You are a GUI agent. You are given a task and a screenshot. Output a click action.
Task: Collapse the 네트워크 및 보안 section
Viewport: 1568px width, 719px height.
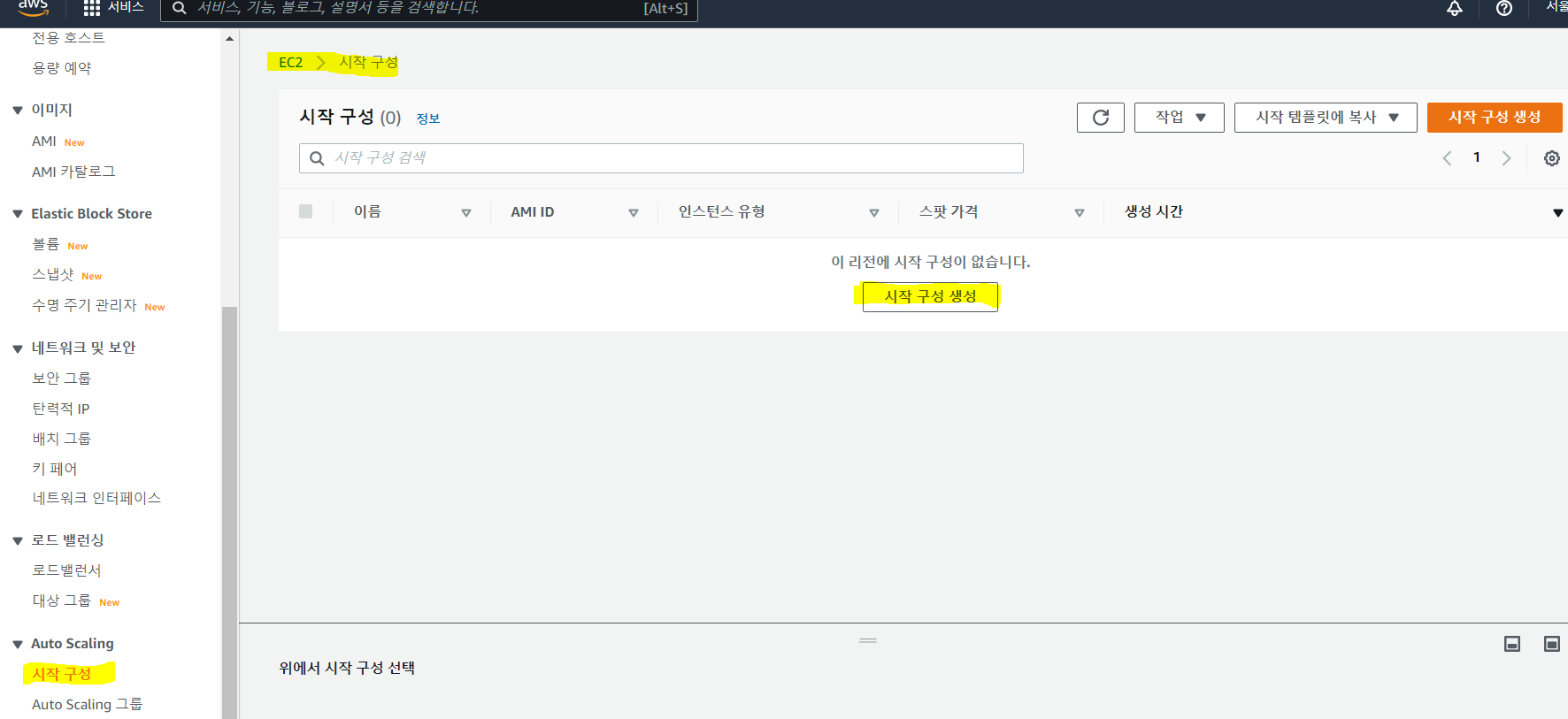point(17,348)
